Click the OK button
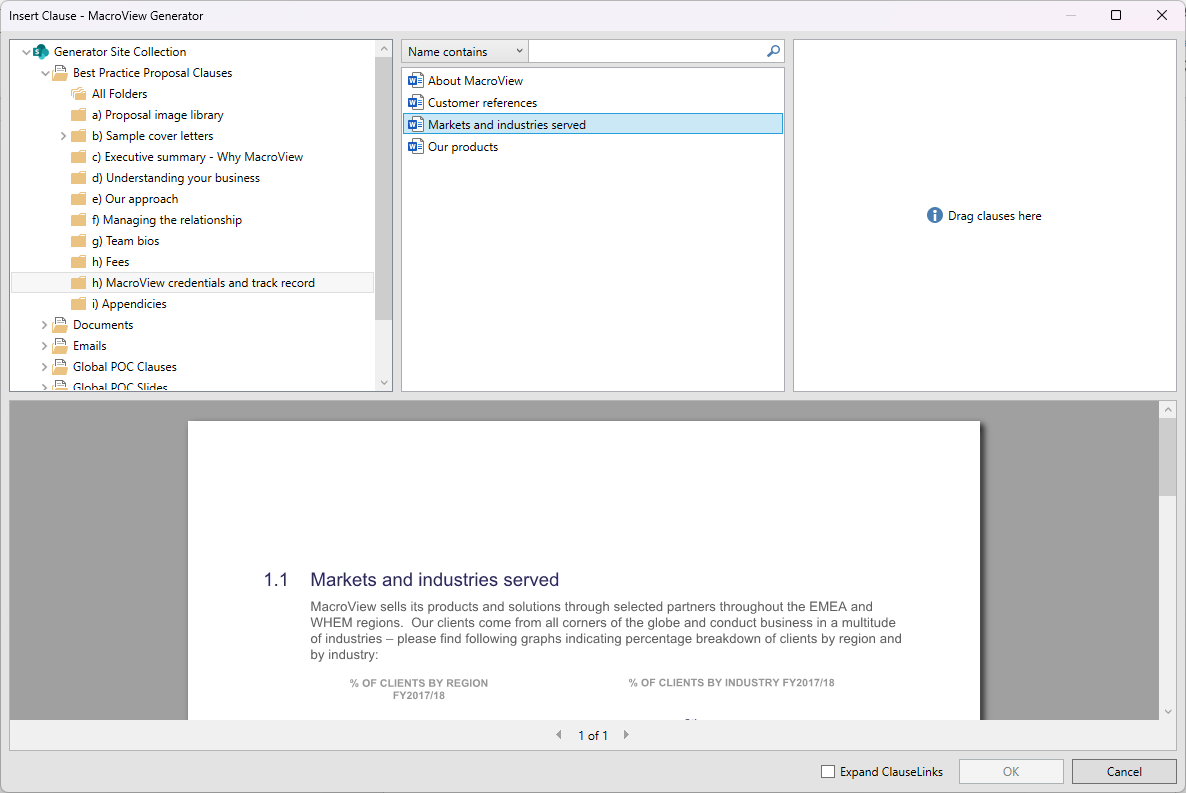The image size is (1186, 793). pyautogui.click(x=1011, y=772)
